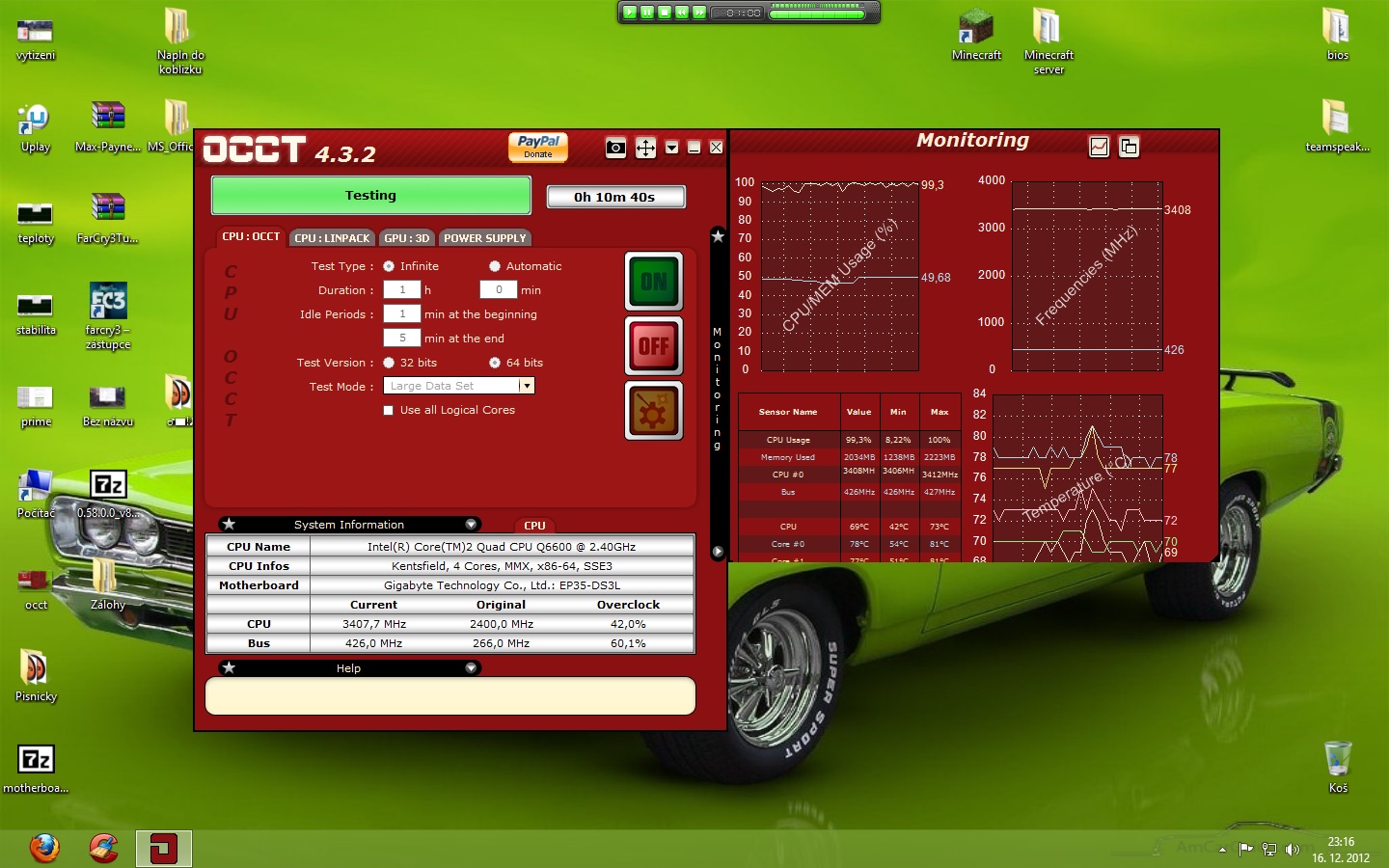Image resolution: width=1389 pixels, height=868 pixels.
Task: Select the vytizeni desktop icon
Action: pyautogui.click(x=36, y=39)
